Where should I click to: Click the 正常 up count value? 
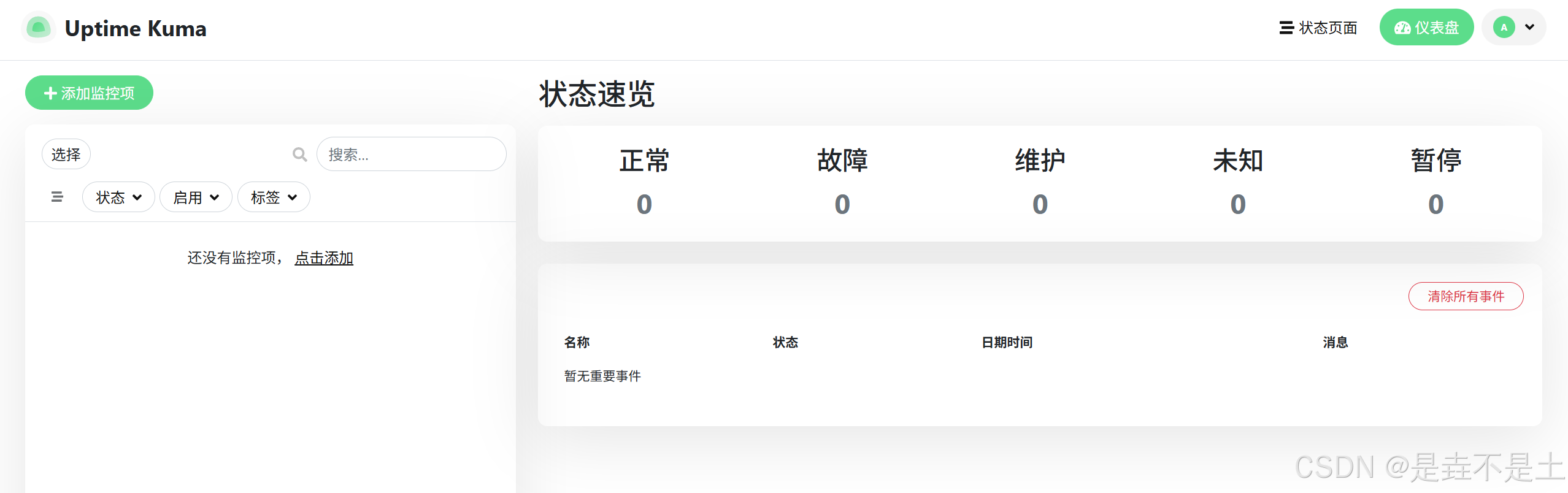[644, 204]
